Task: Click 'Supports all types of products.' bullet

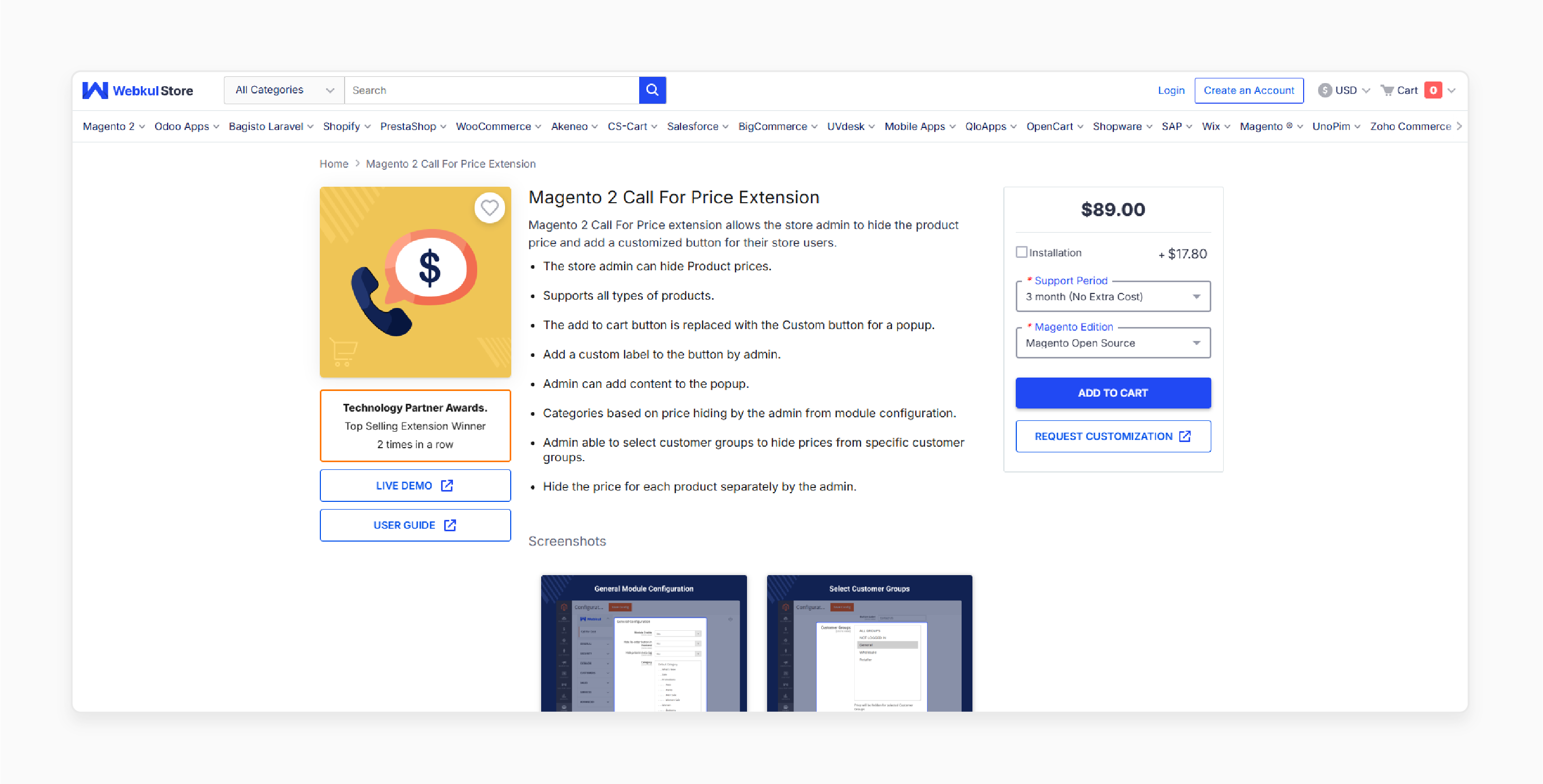Action: (x=628, y=295)
